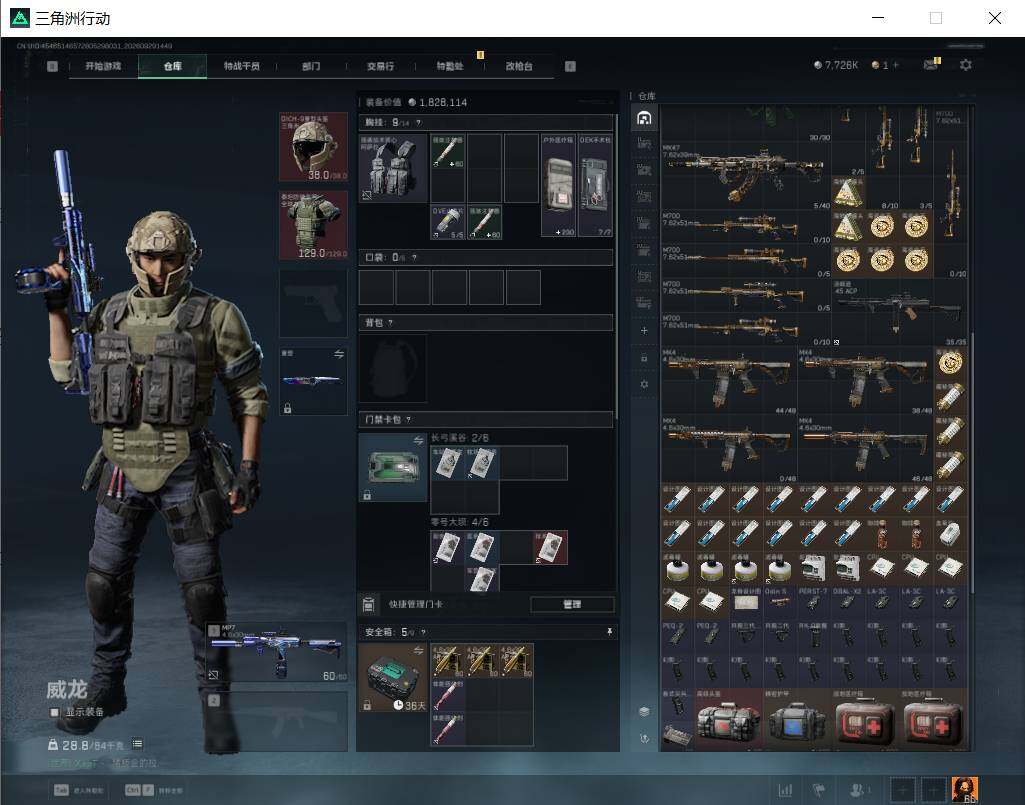The width and height of the screenshot is (1025, 805).
Task: Click the help icon next to 胸挂
Action: click(418, 122)
